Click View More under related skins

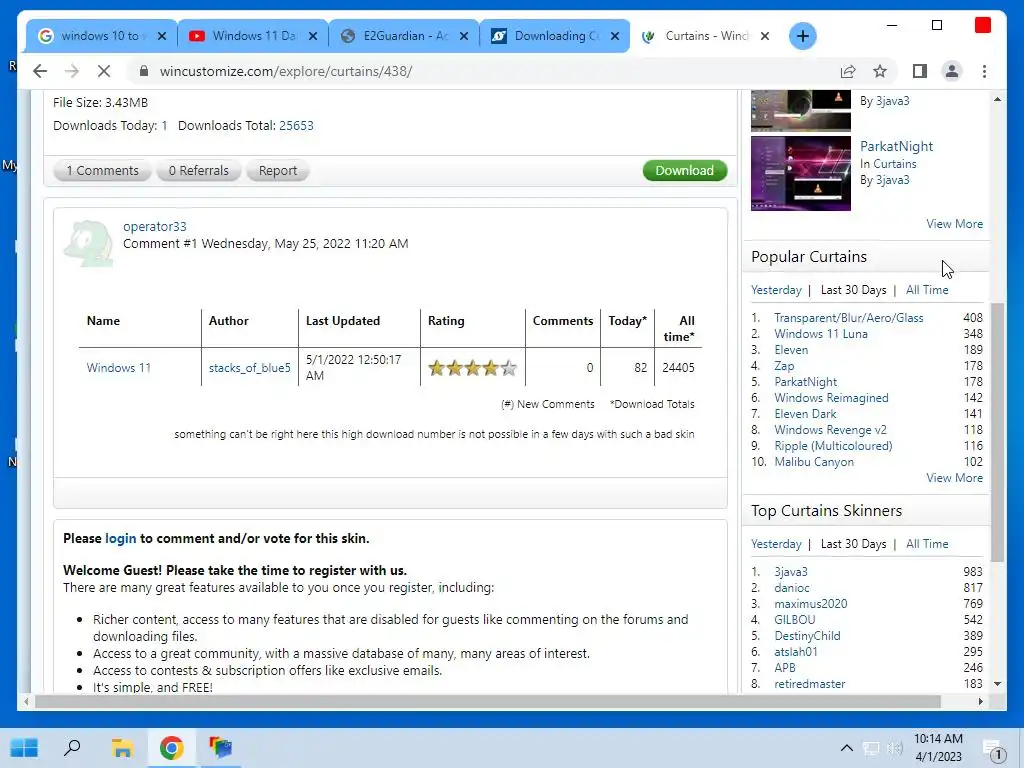tap(954, 224)
